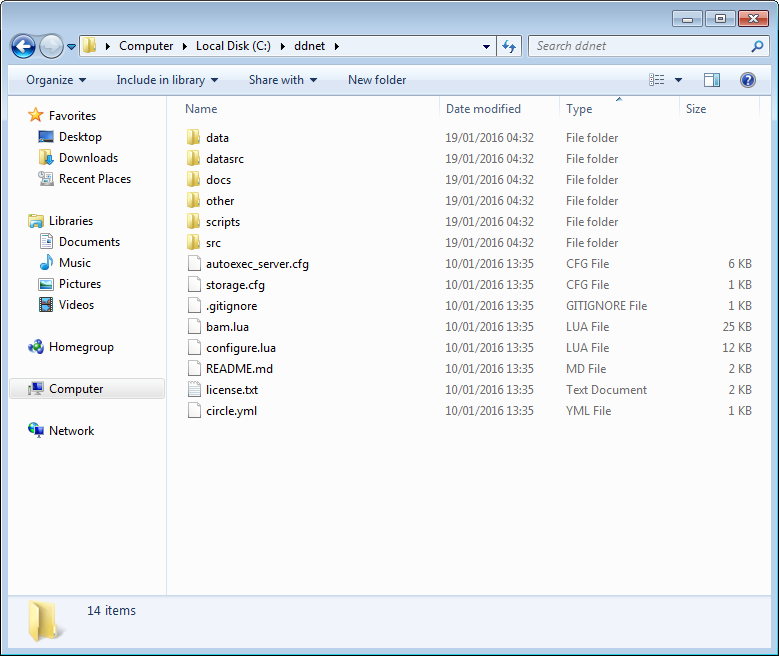Click the Search ddnet input field
This screenshot has width=779, height=656.
tap(640, 46)
